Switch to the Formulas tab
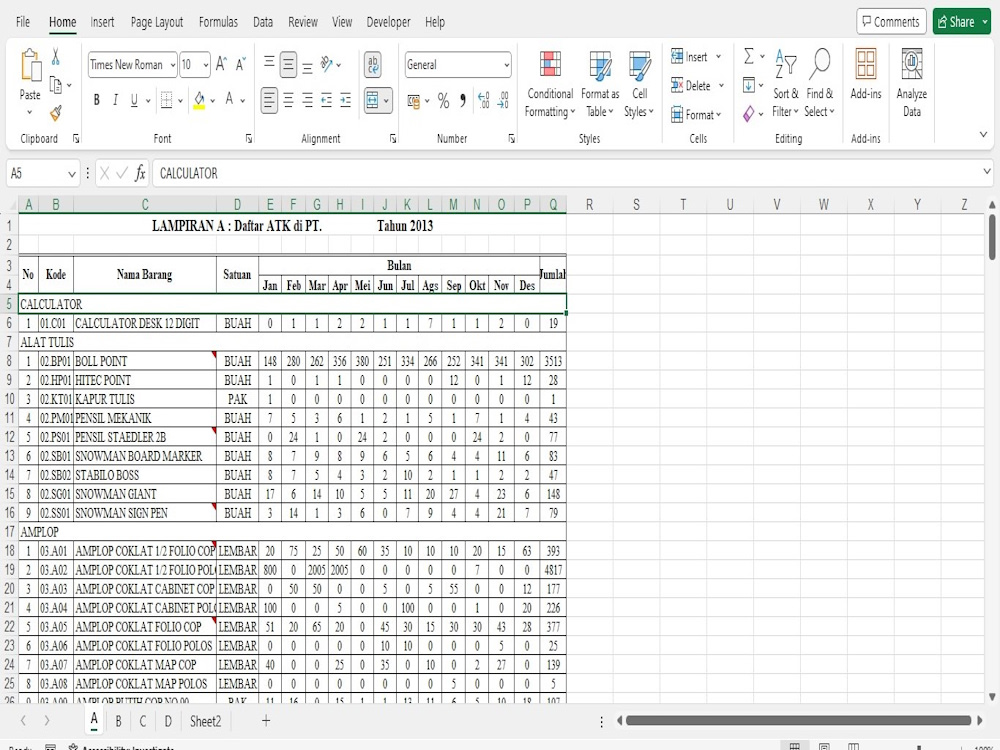This screenshot has height=750, width=1000. pyautogui.click(x=218, y=22)
